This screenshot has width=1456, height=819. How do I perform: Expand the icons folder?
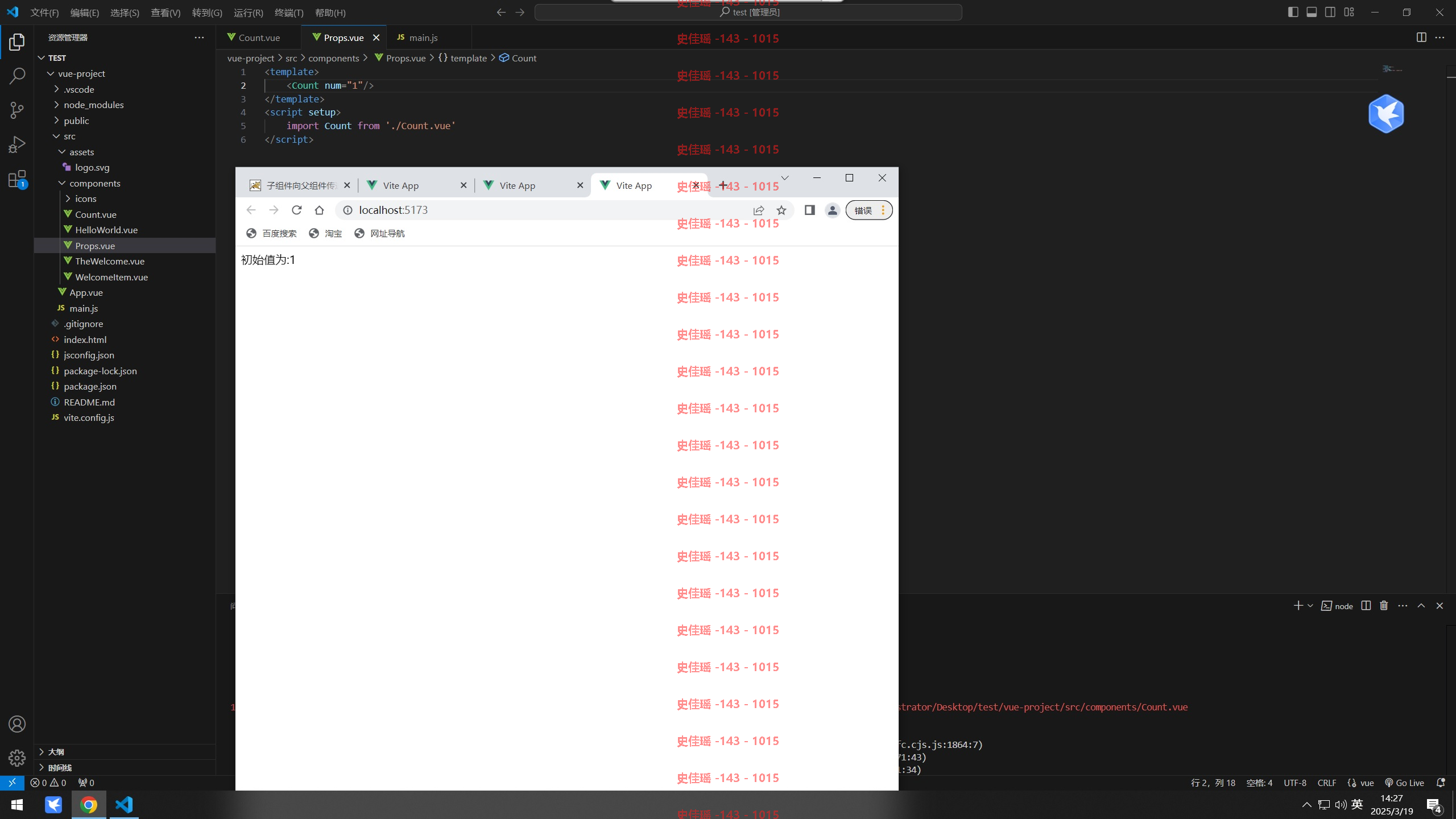pyautogui.click(x=68, y=198)
